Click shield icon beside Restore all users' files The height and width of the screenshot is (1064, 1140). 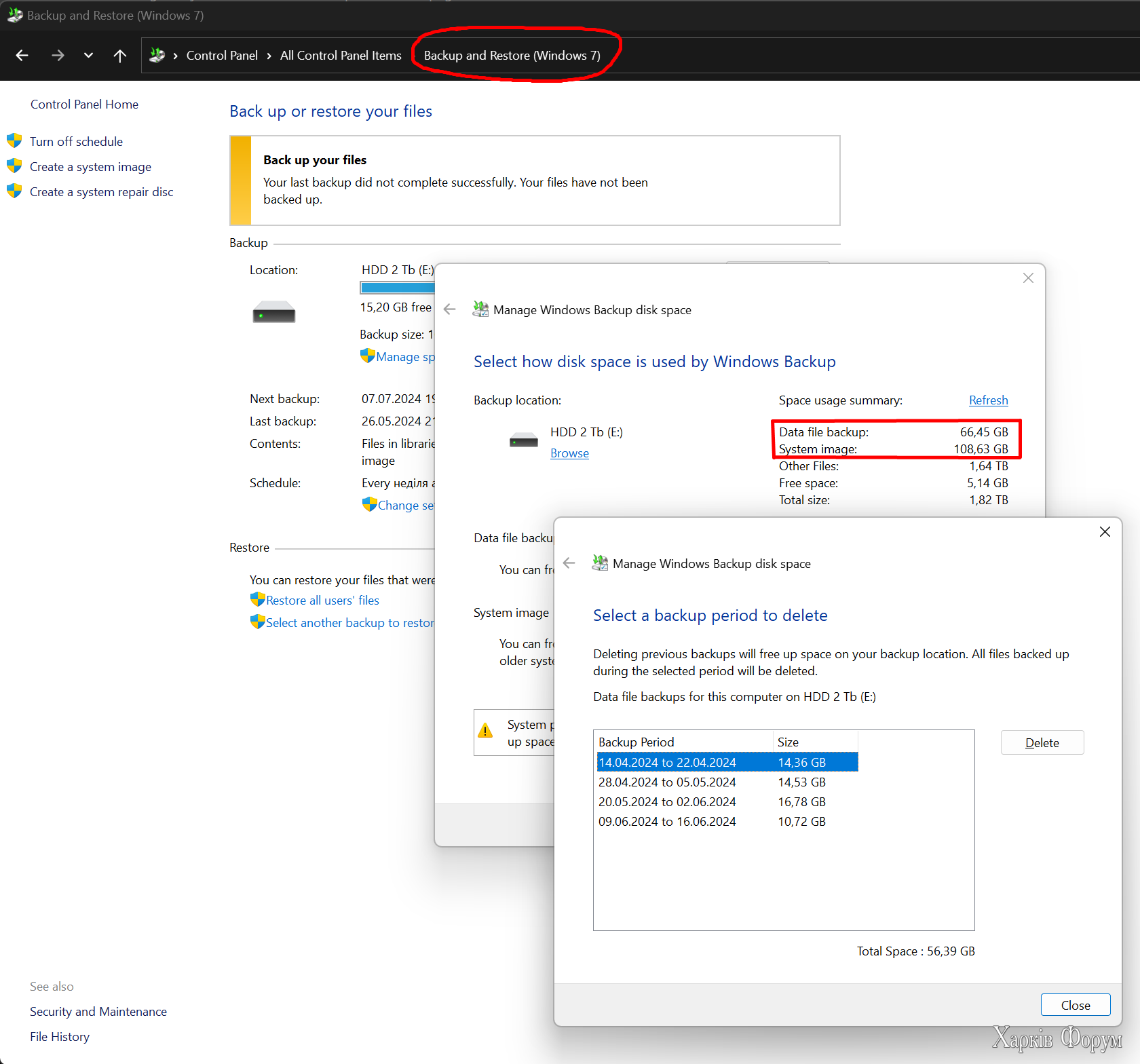pos(257,599)
